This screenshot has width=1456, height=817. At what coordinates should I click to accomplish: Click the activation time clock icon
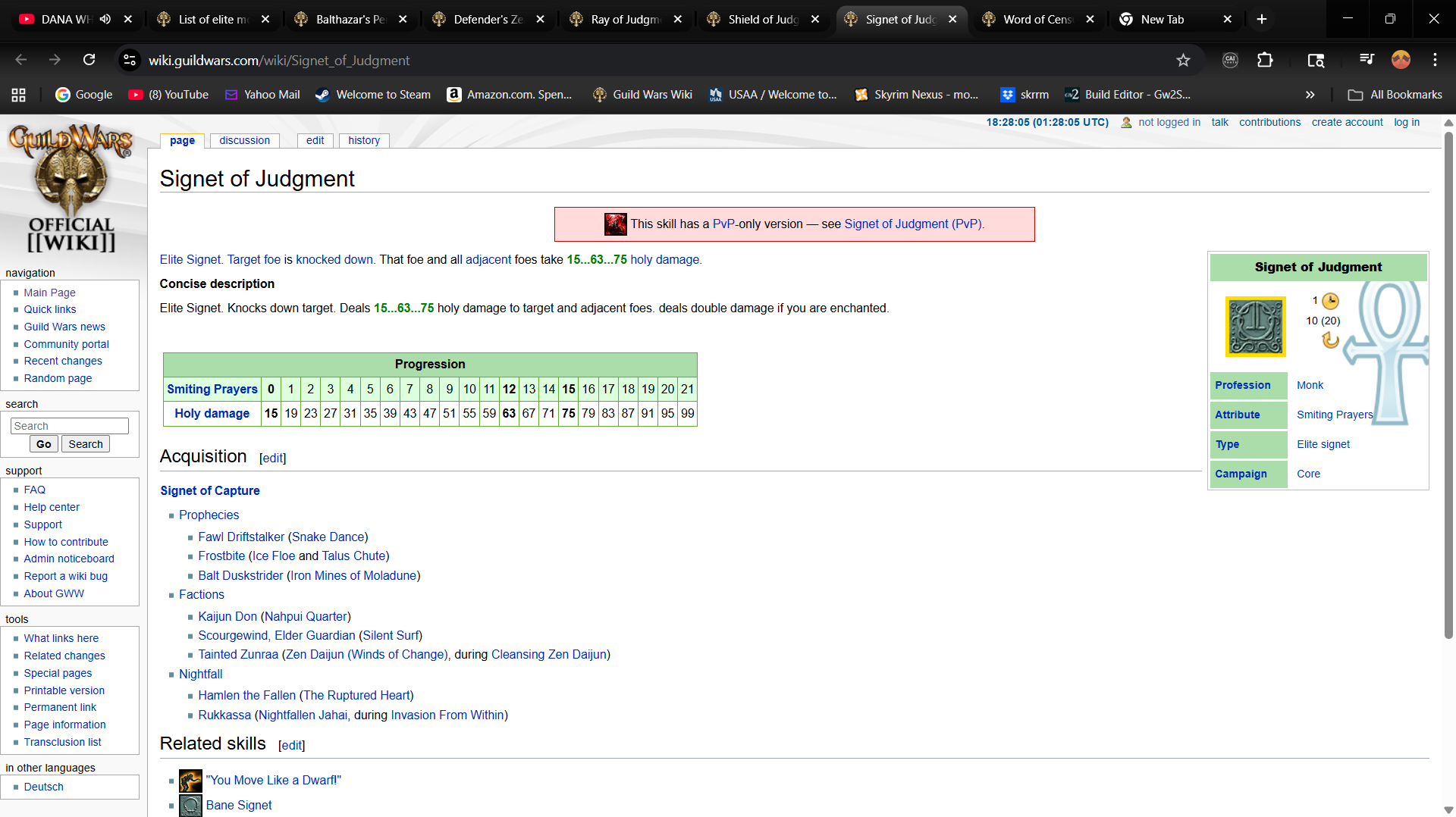pos(1331,301)
